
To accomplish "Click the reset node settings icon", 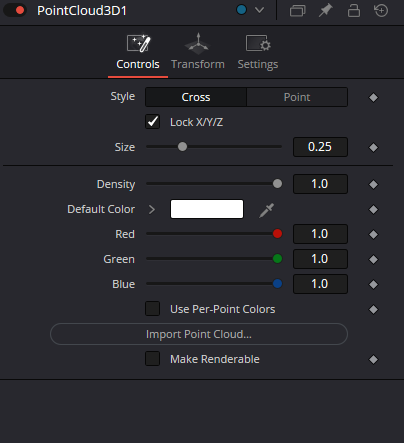I will [x=381, y=10].
